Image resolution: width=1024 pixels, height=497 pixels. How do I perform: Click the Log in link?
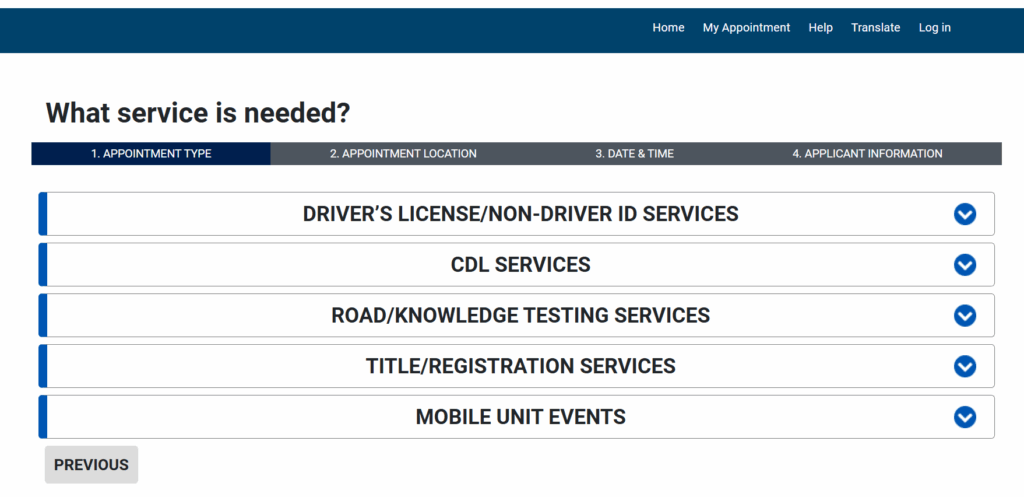934,28
